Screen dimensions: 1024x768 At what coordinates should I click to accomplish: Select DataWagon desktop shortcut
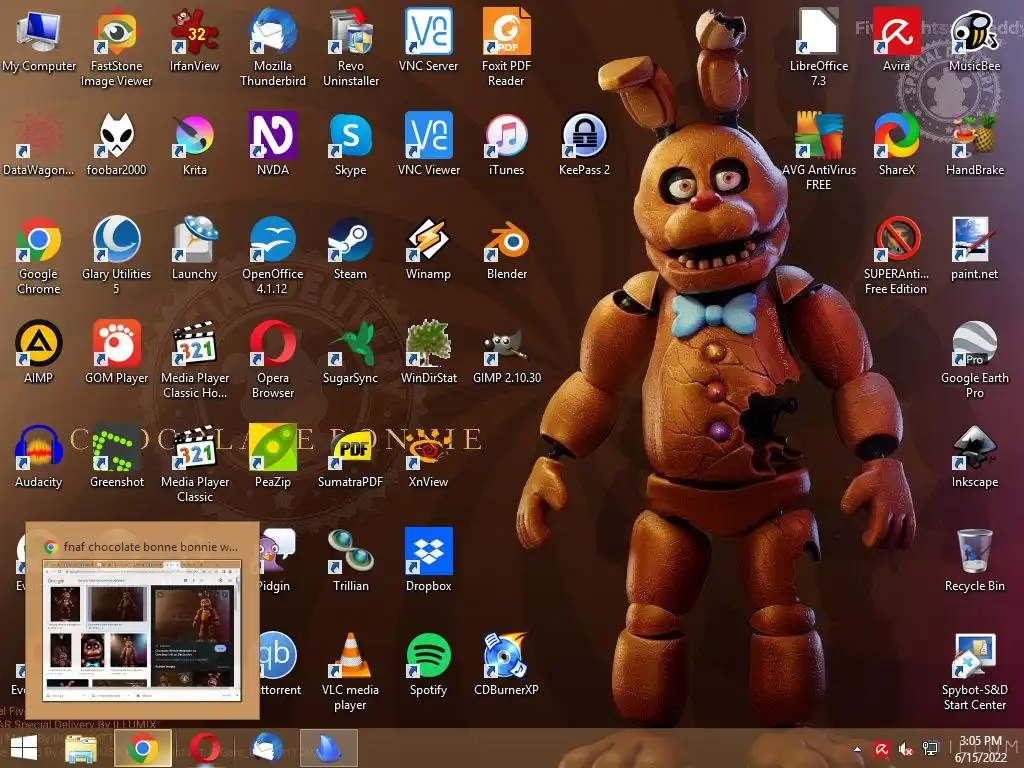[39, 145]
